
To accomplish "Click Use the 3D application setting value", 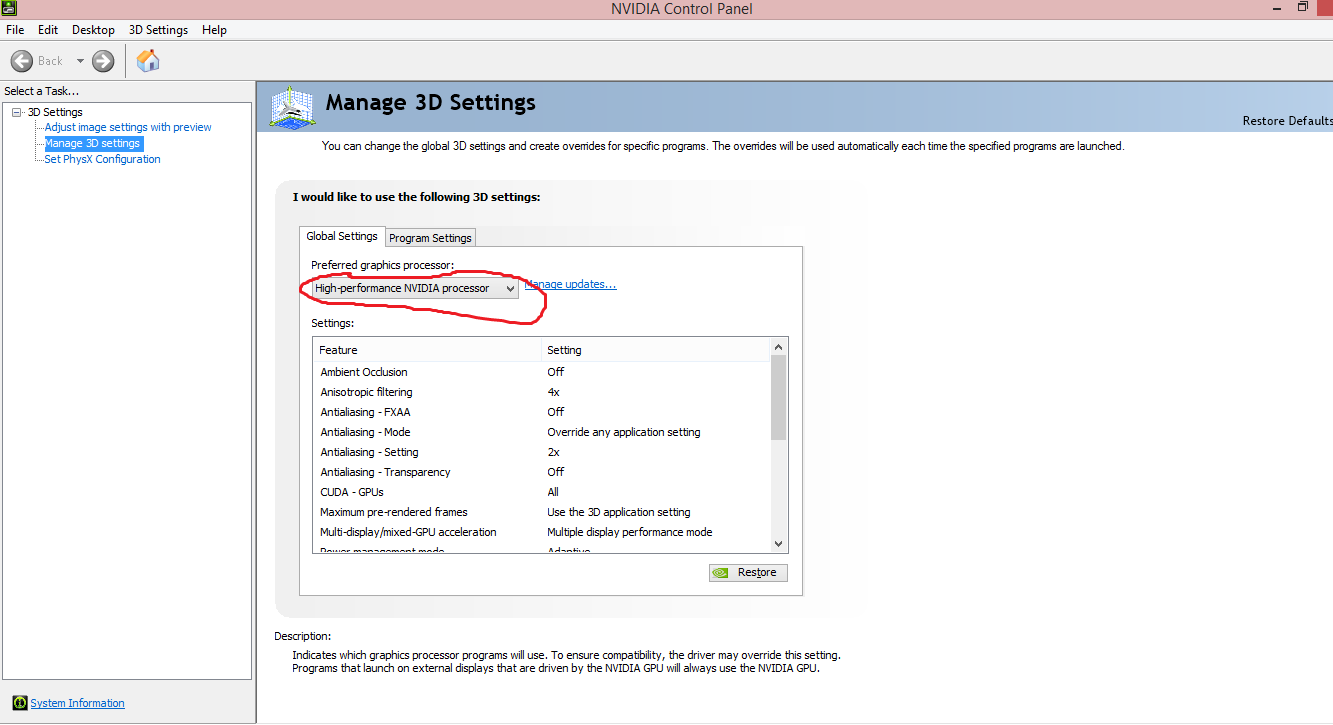I will coord(619,512).
